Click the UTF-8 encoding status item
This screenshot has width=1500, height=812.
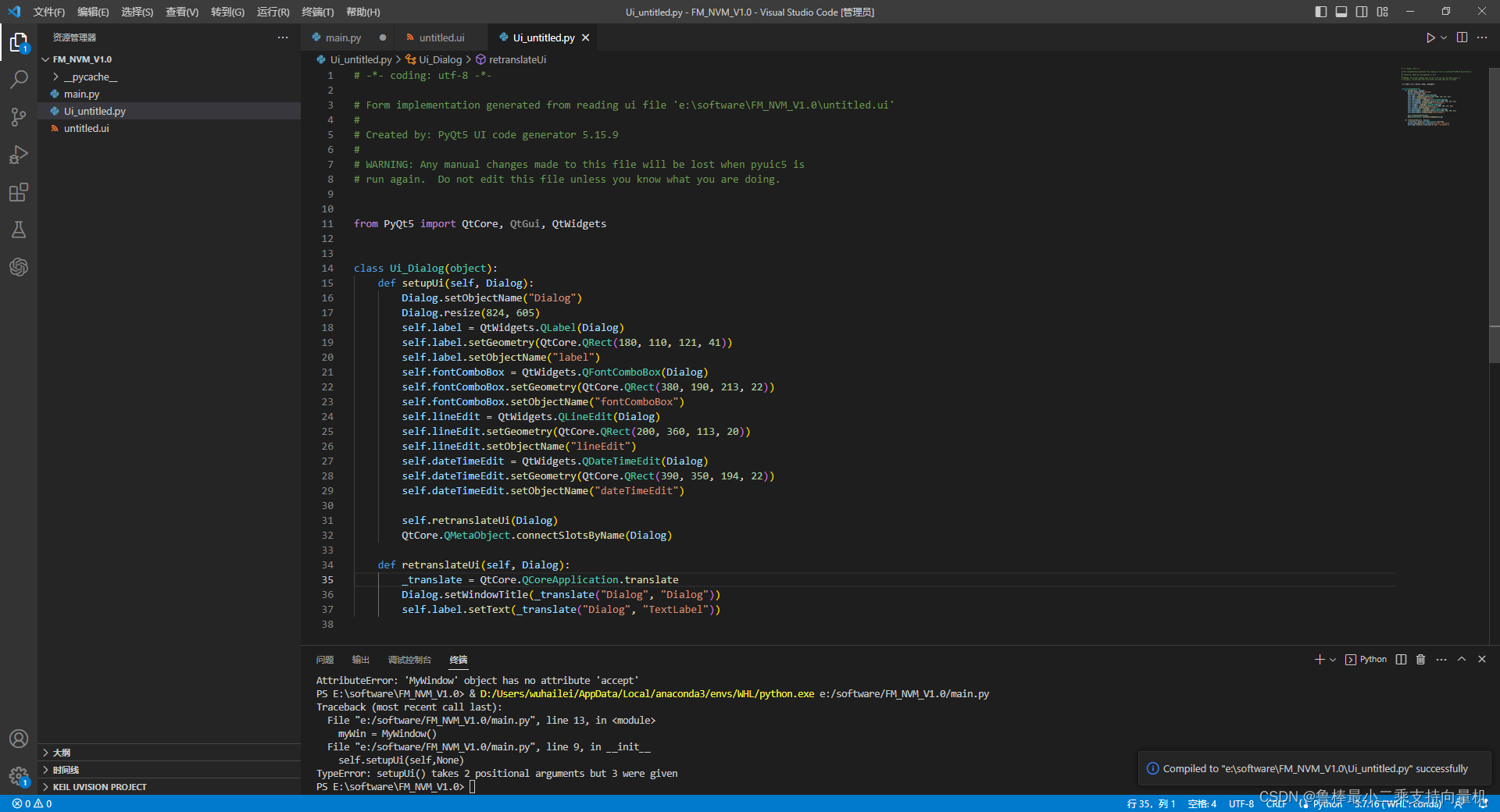tap(1241, 803)
